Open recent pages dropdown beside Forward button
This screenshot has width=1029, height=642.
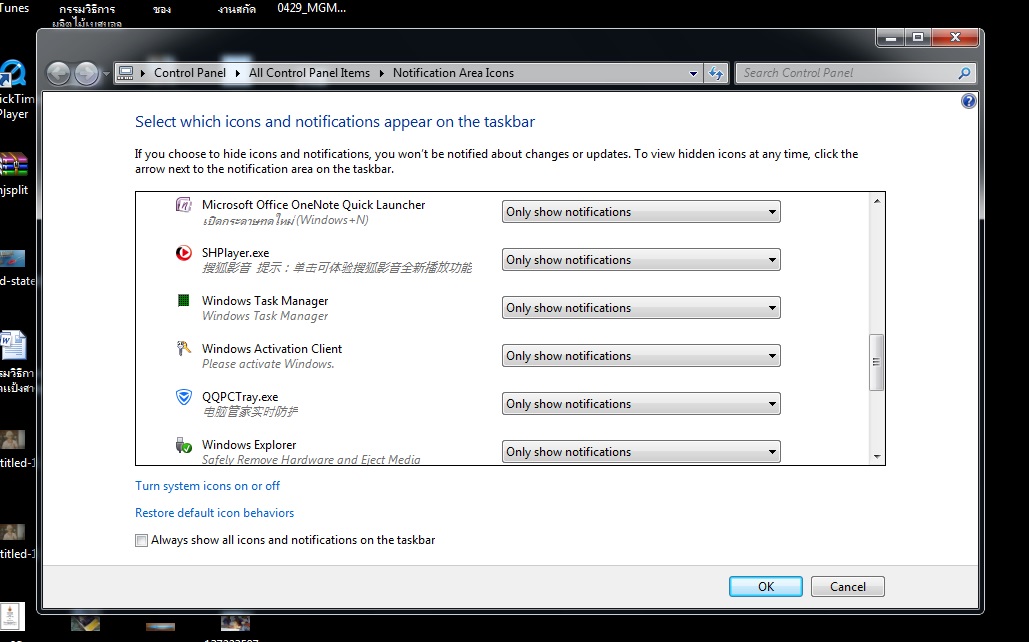click(106, 74)
